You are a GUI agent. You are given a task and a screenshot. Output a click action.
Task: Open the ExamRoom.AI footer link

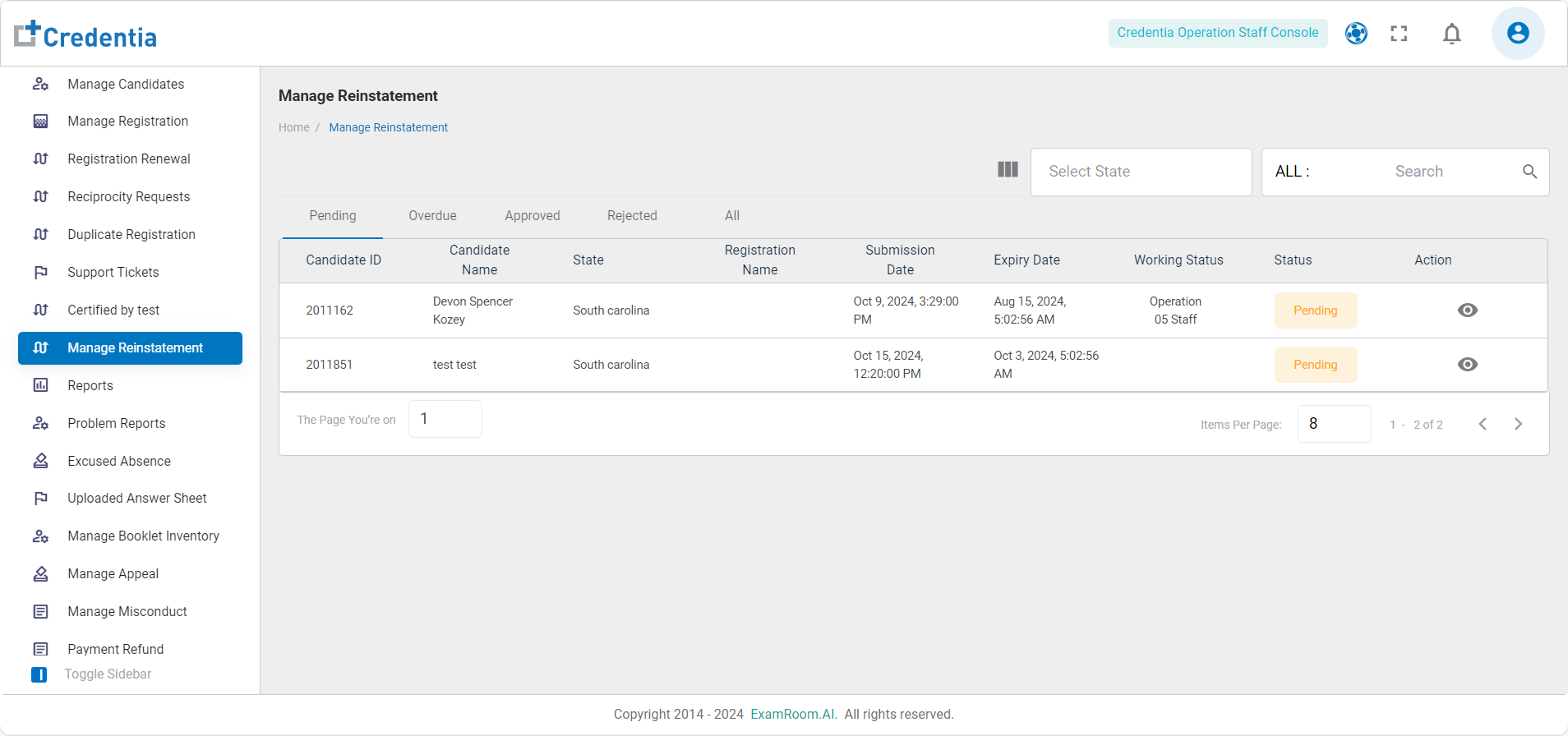[794, 715]
